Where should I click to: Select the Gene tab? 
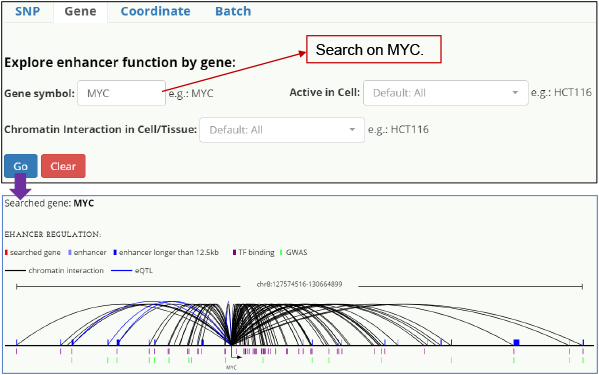pyautogui.click(x=80, y=12)
